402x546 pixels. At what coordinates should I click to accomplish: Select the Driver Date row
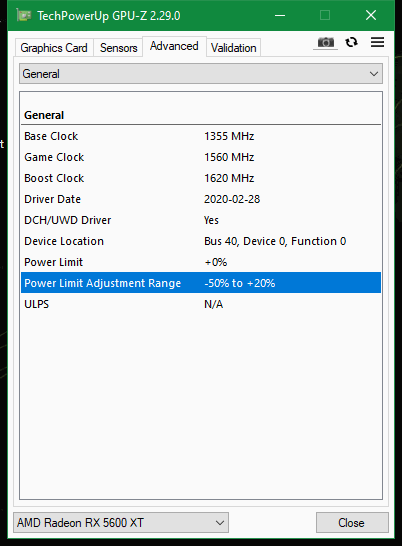[201, 199]
